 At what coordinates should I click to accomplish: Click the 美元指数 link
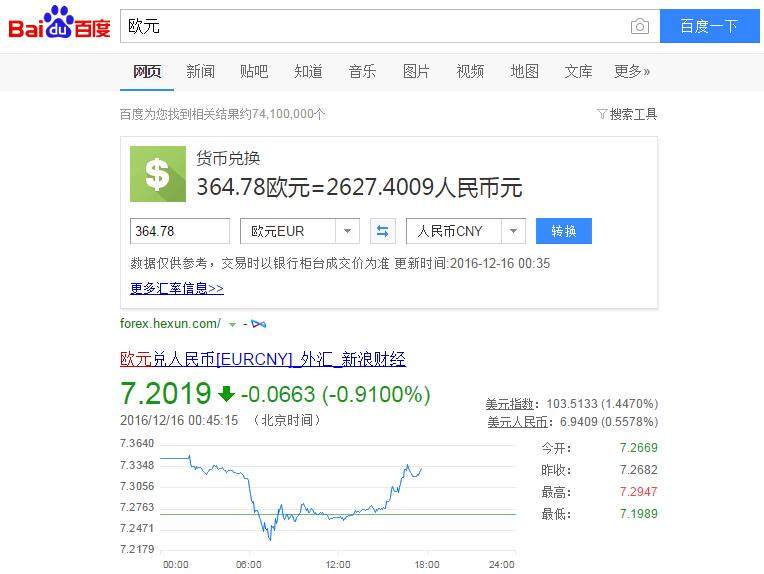(510, 404)
